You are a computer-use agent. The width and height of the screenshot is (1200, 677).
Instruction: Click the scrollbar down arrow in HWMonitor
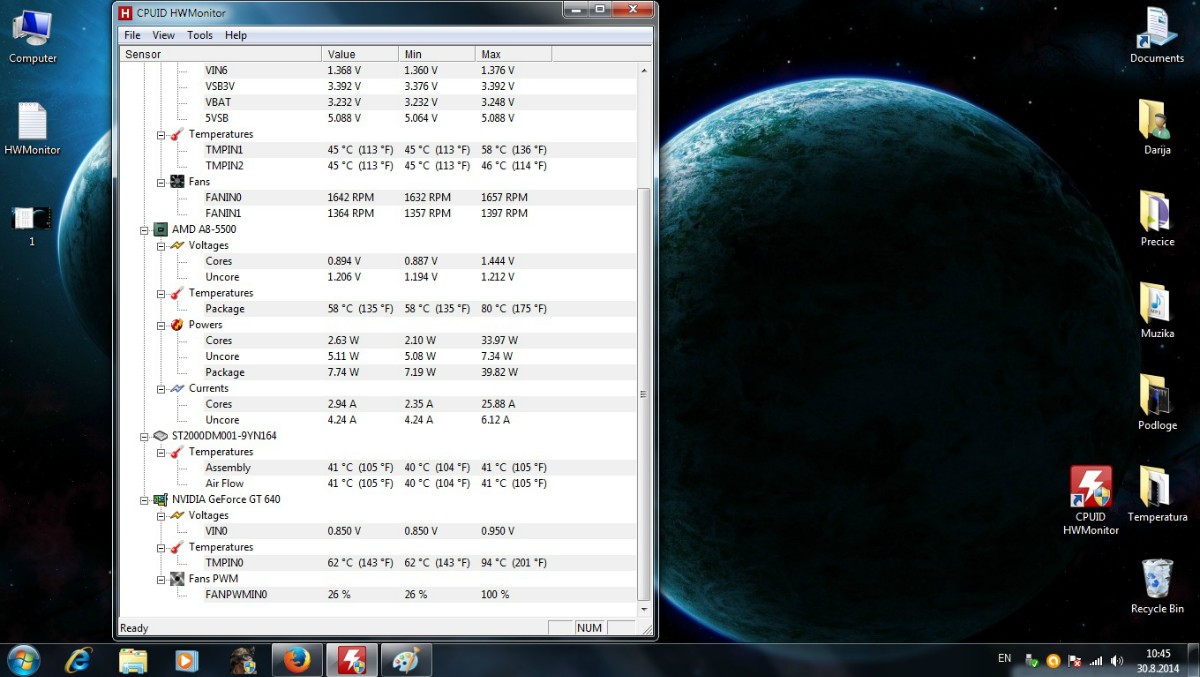point(644,609)
